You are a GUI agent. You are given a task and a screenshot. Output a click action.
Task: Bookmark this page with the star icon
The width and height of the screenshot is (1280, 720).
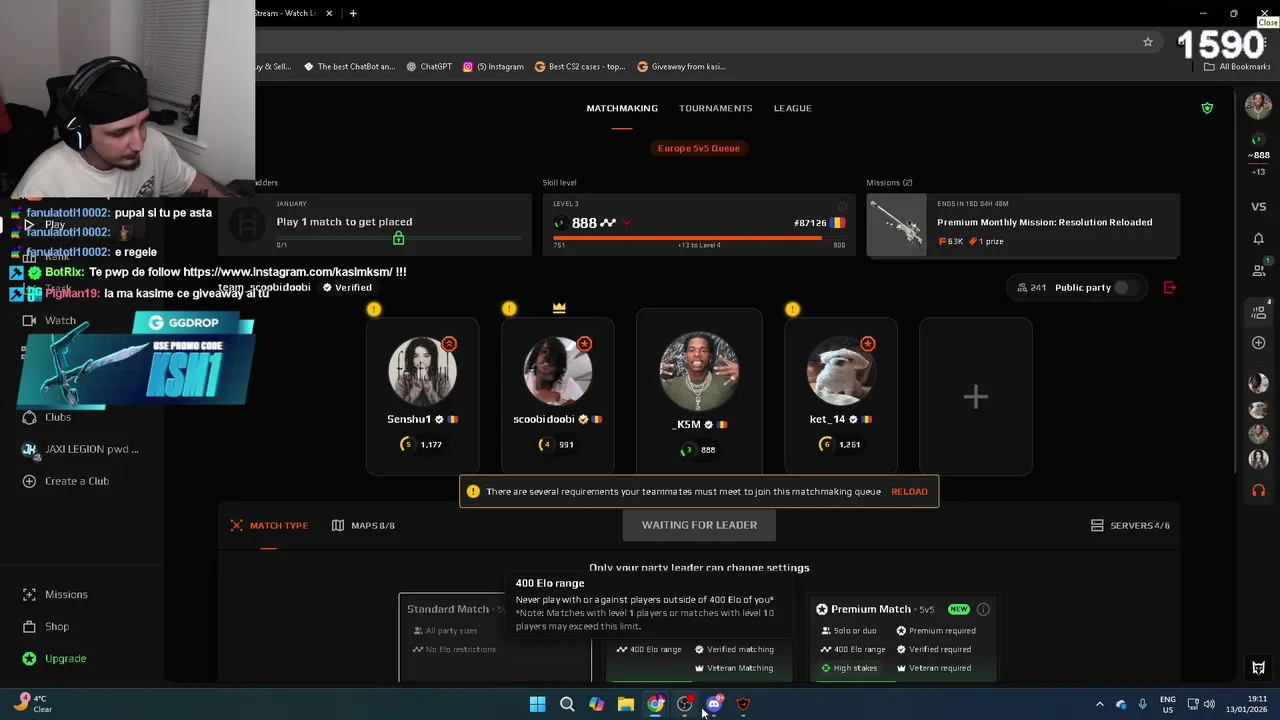click(x=1148, y=42)
